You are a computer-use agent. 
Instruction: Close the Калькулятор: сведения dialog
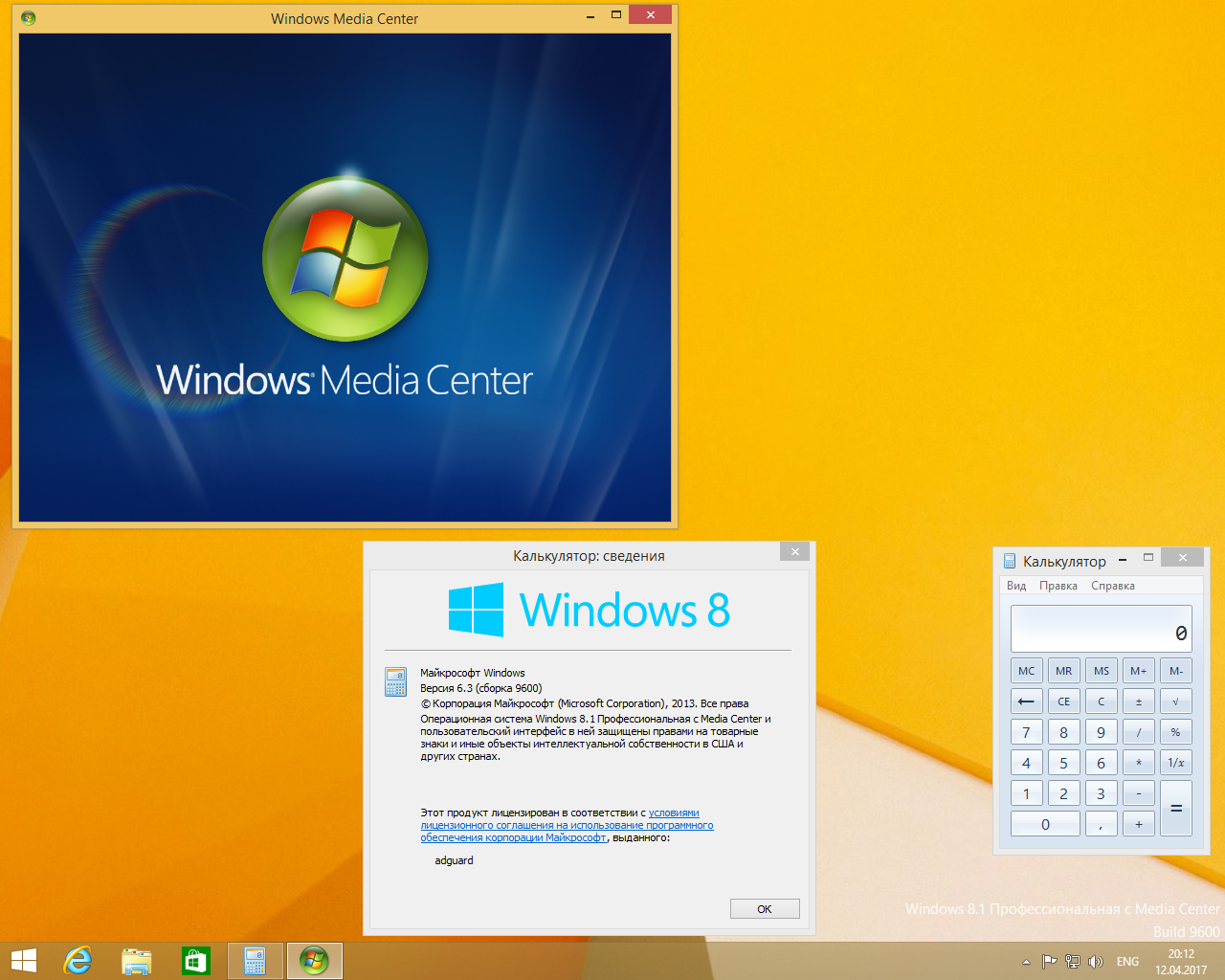794,552
